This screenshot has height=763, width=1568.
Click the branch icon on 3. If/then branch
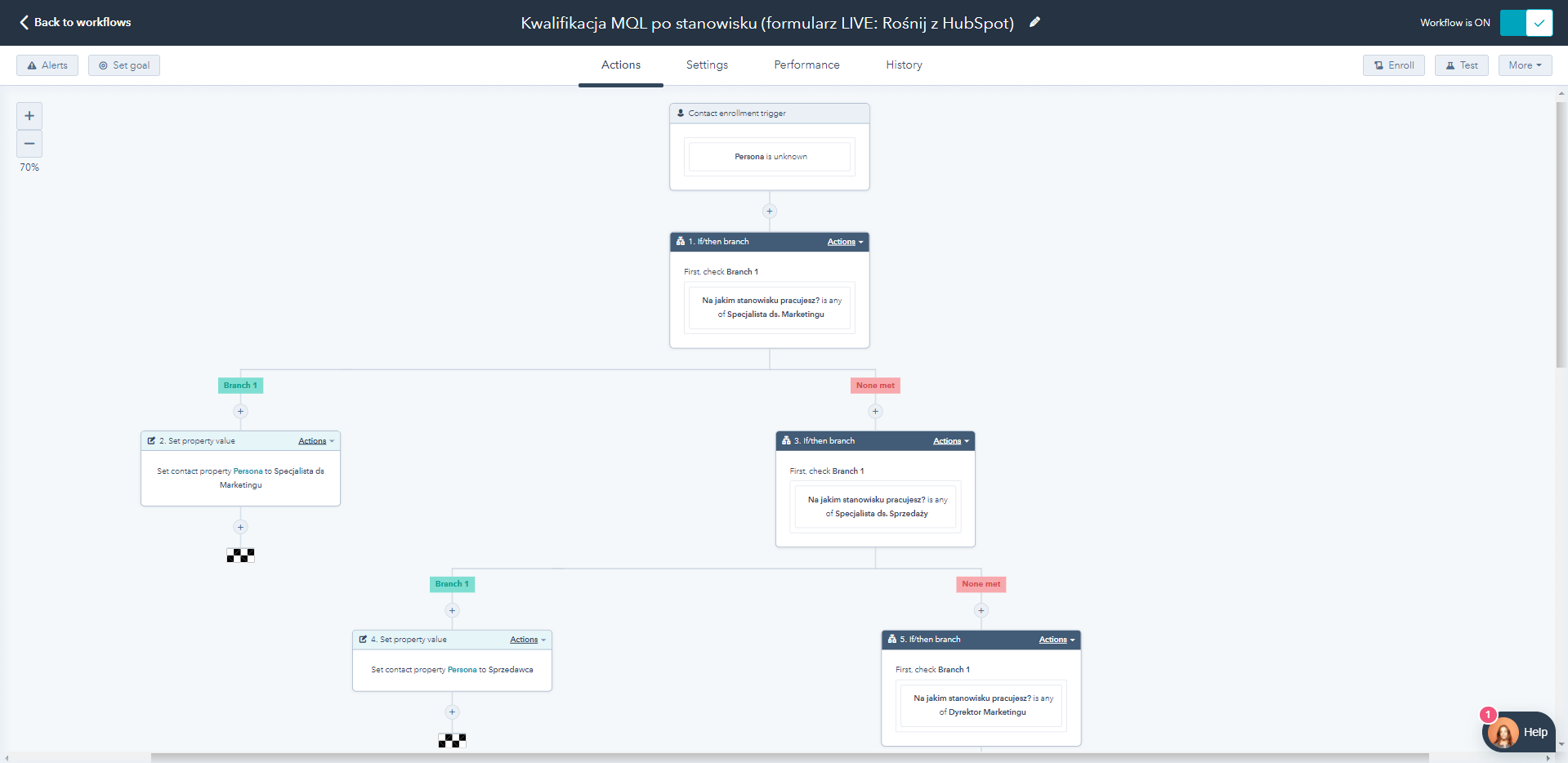tap(786, 441)
